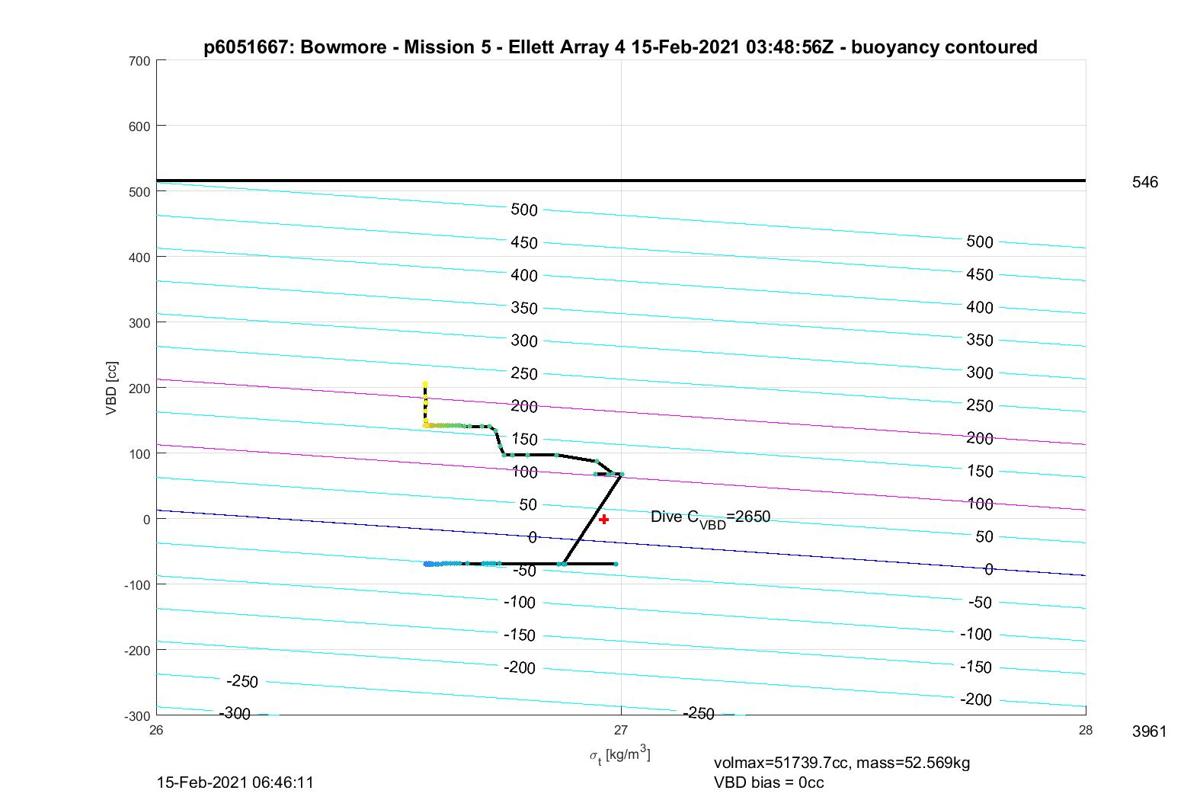
Task: Click the middle-column contour label 450
Action: pyautogui.click(x=524, y=243)
